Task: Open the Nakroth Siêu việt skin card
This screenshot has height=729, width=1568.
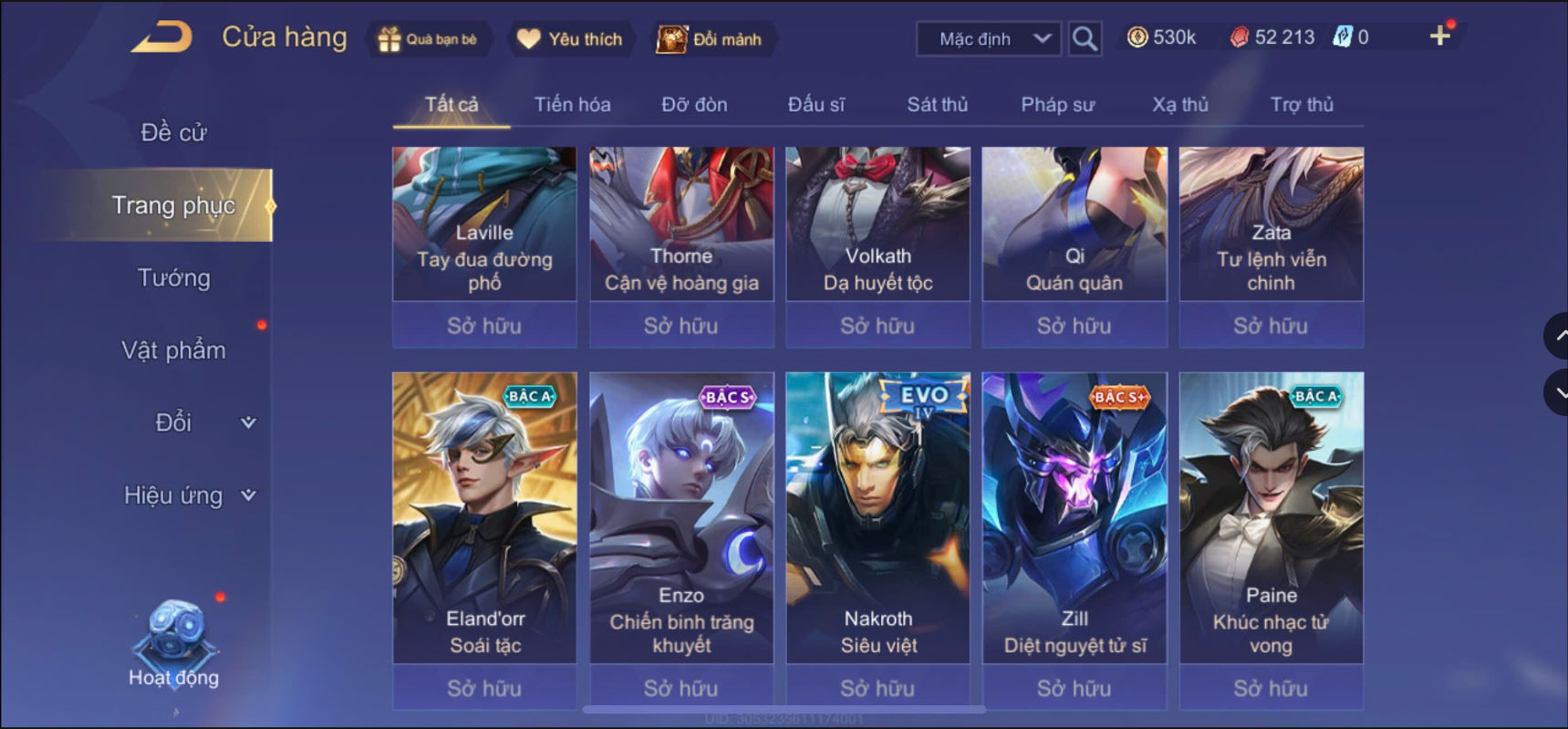Action: (x=878, y=517)
